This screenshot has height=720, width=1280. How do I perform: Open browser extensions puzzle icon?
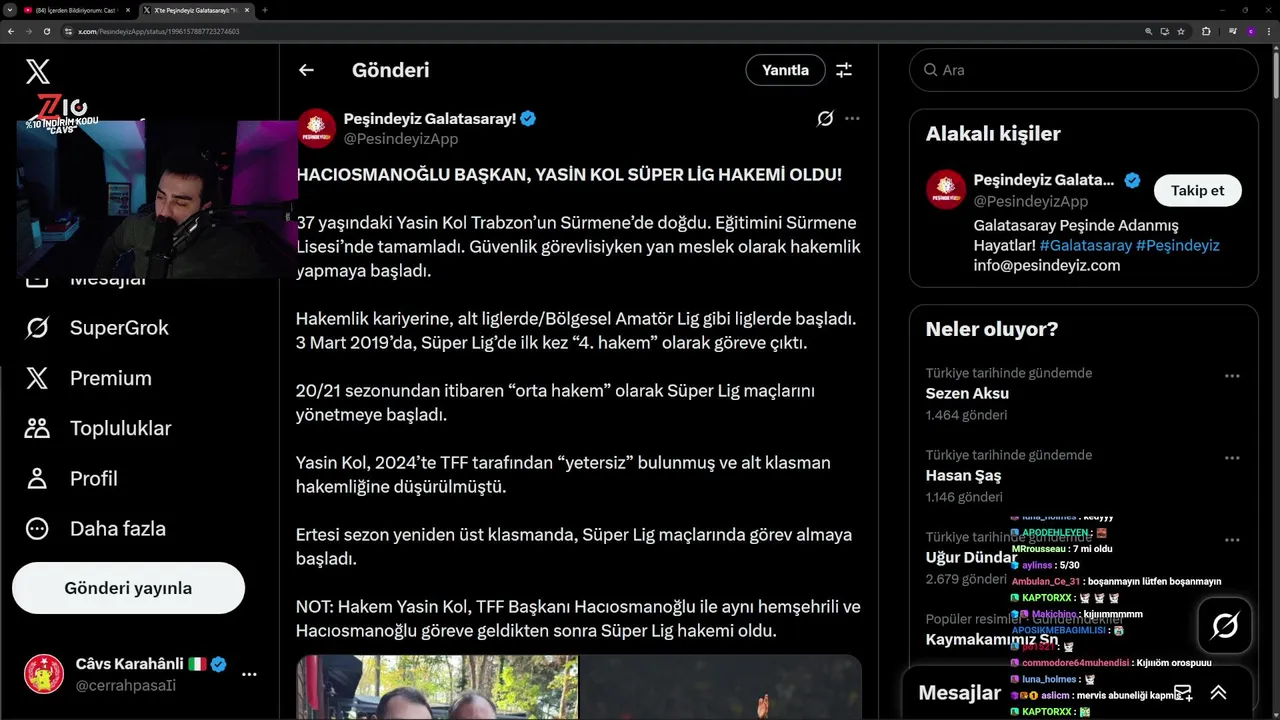pyautogui.click(x=1206, y=31)
